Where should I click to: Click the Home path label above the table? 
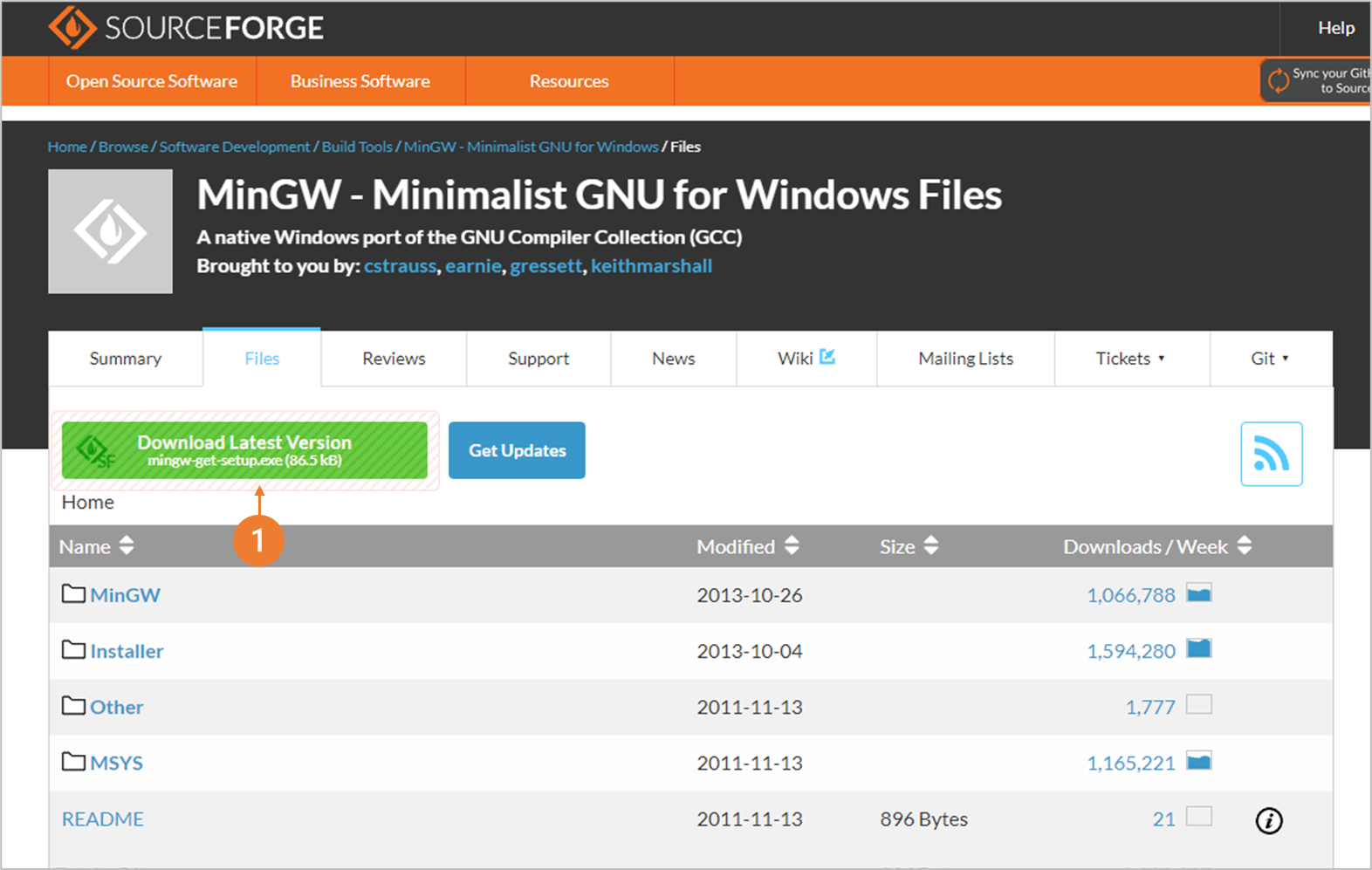click(x=87, y=503)
